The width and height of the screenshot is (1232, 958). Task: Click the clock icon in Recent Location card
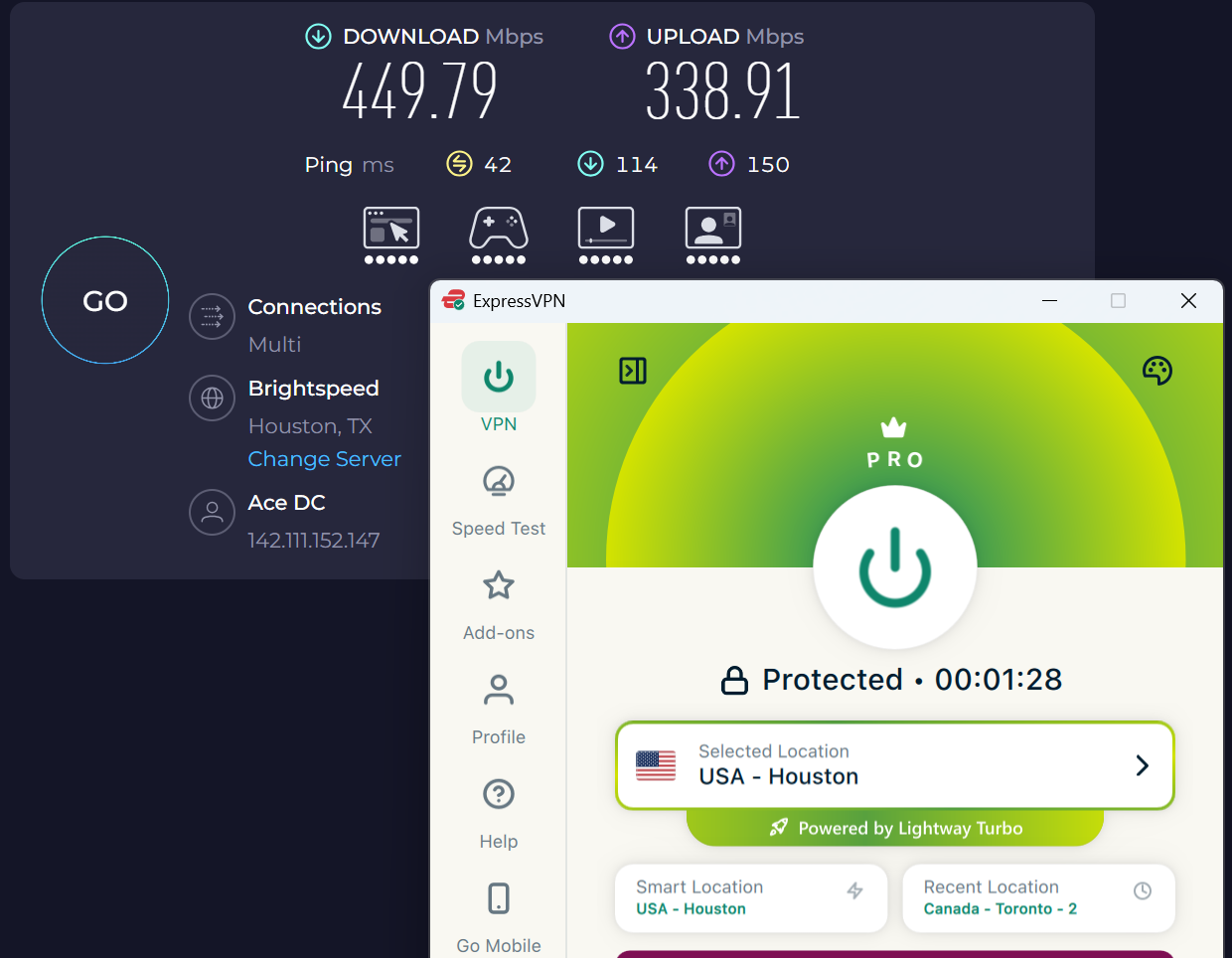(1143, 890)
